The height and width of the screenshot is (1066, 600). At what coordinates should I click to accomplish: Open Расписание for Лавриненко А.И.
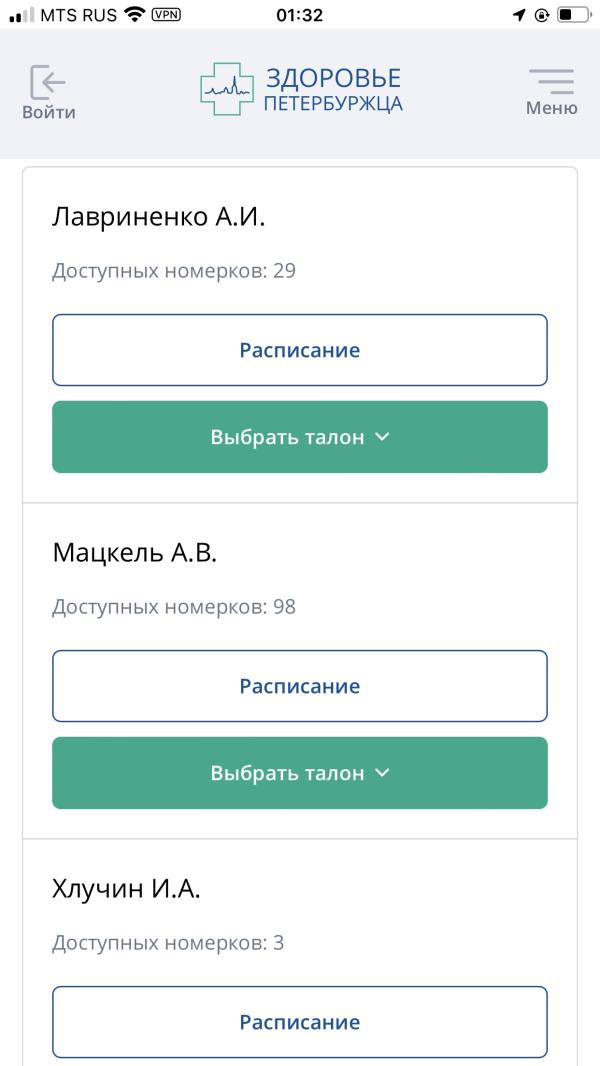coord(300,350)
